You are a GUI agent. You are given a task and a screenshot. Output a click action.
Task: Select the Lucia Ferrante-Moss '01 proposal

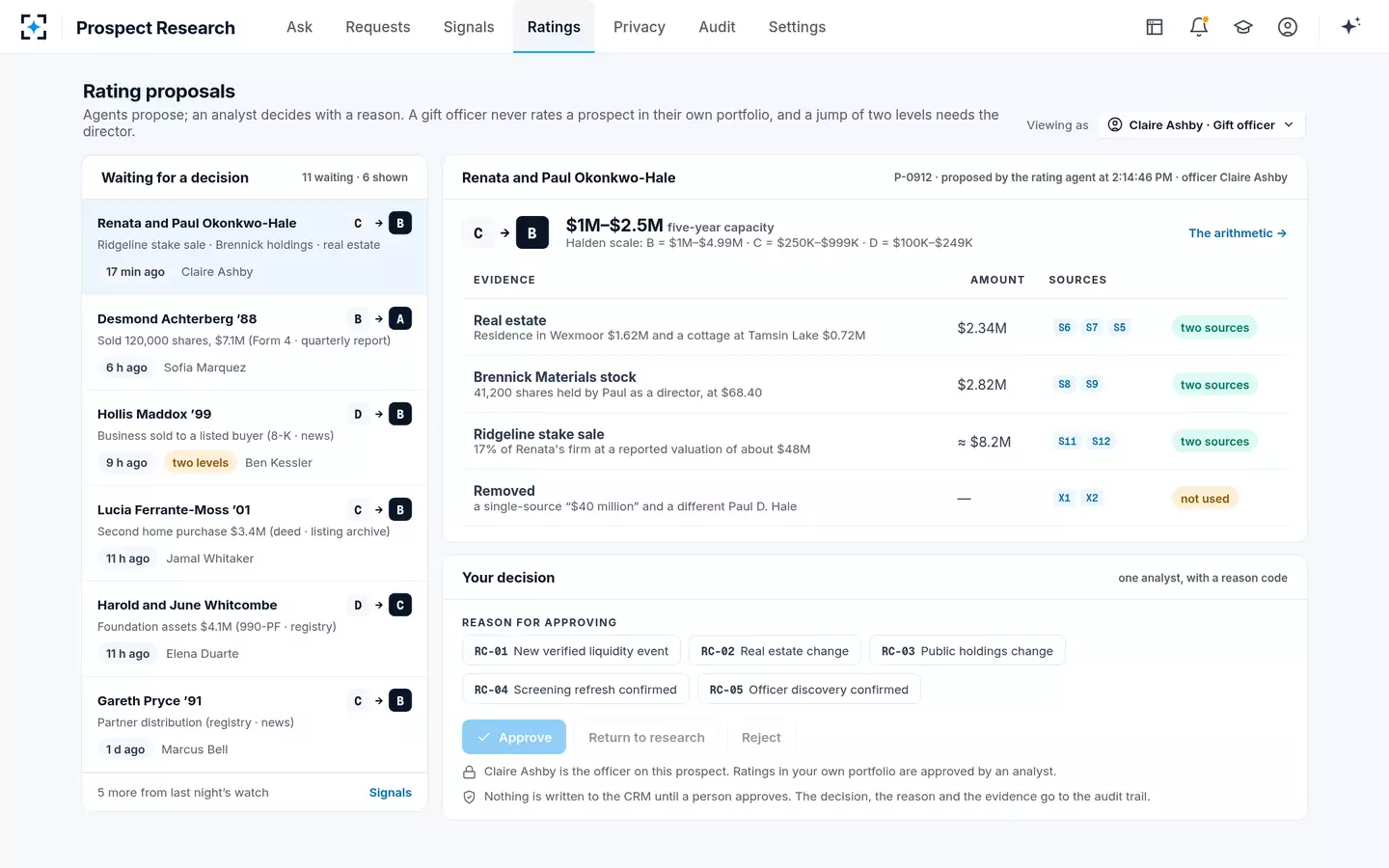tap(255, 533)
